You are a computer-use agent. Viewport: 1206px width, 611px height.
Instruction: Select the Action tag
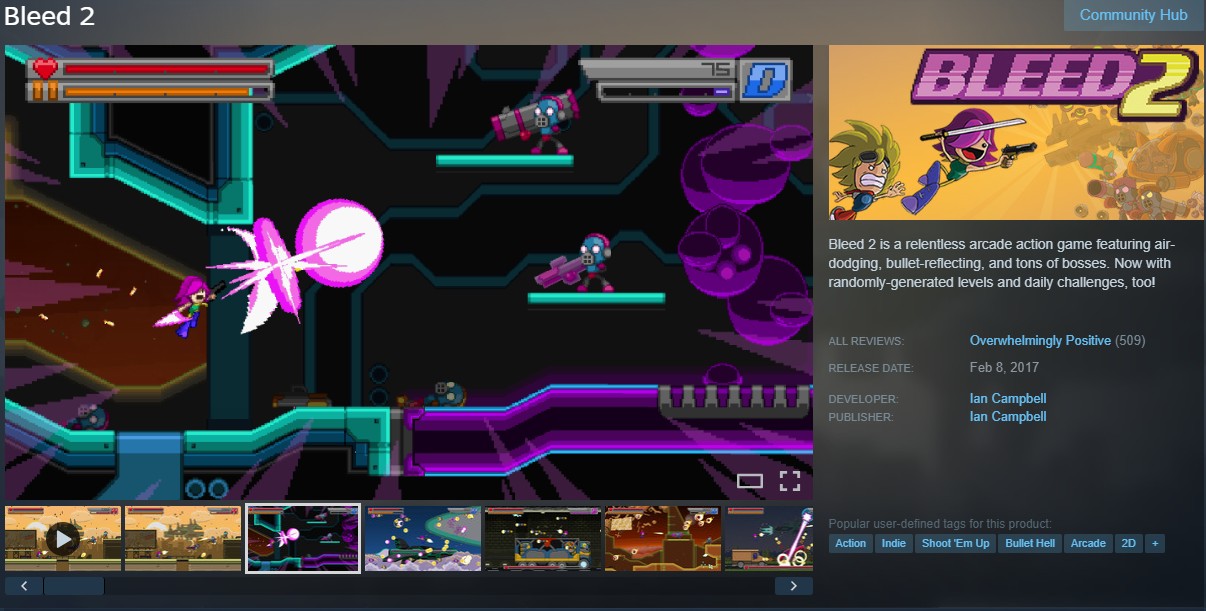(x=851, y=543)
